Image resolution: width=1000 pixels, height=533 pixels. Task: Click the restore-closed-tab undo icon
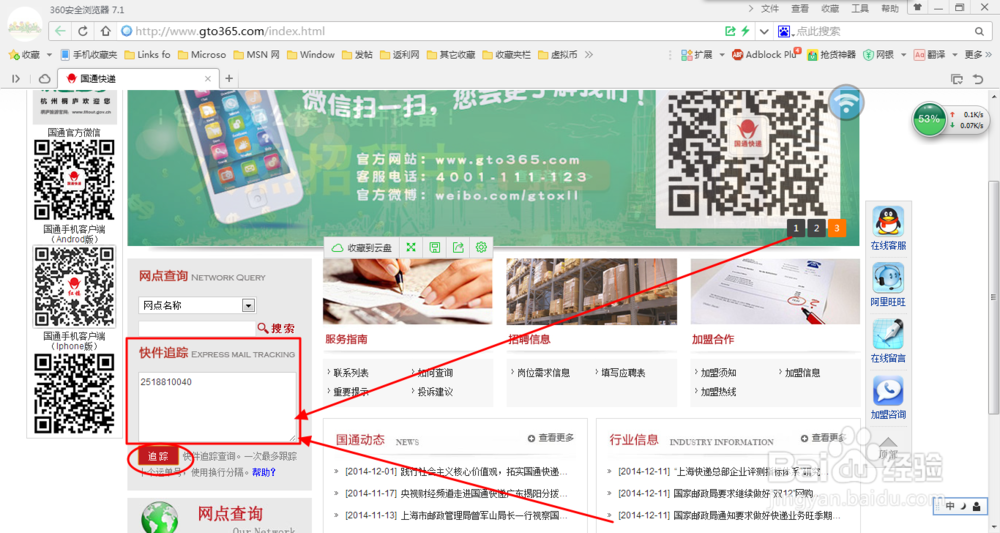(x=978, y=79)
